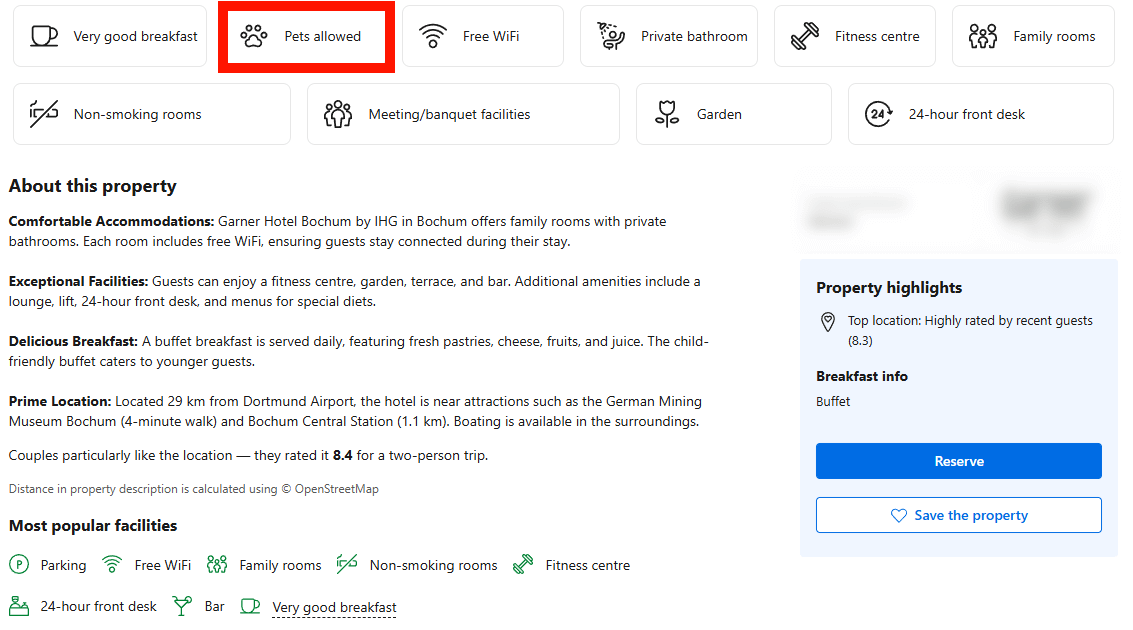Click the Free WiFi text in popular facilities
Screen dimensions: 1133x630
pyautogui.click(x=162, y=565)
